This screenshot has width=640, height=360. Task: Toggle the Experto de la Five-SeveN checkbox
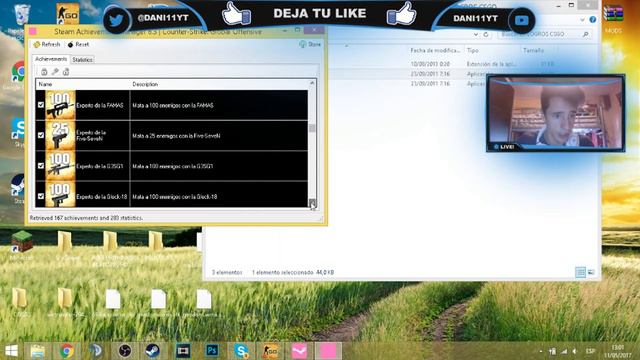(x=41, y=135)
